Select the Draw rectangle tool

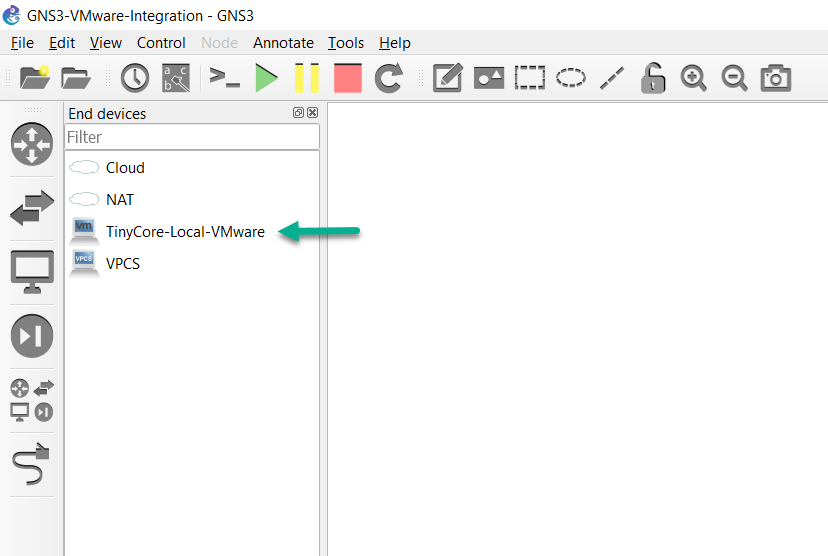click(530, 78)
